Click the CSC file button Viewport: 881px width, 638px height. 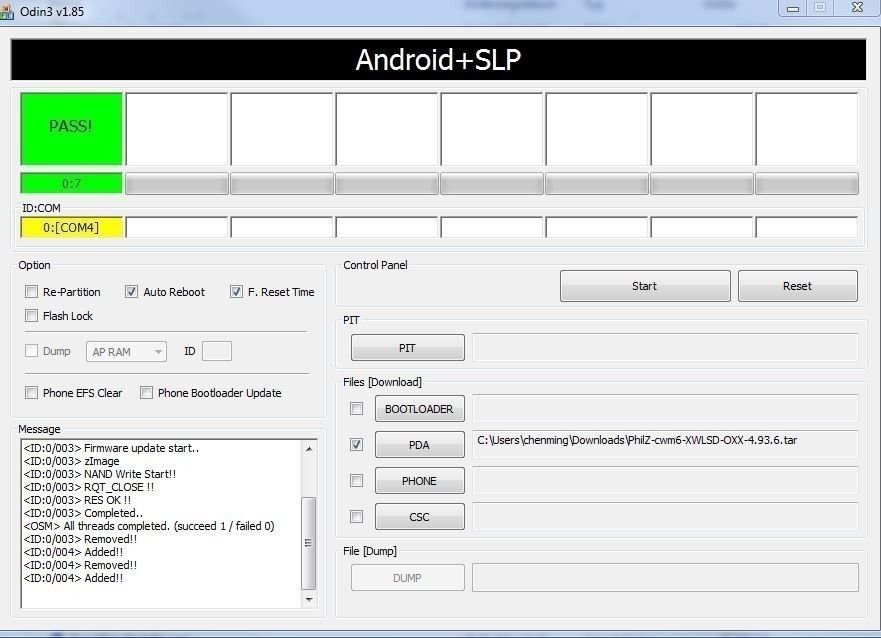(x=419, y=517)
